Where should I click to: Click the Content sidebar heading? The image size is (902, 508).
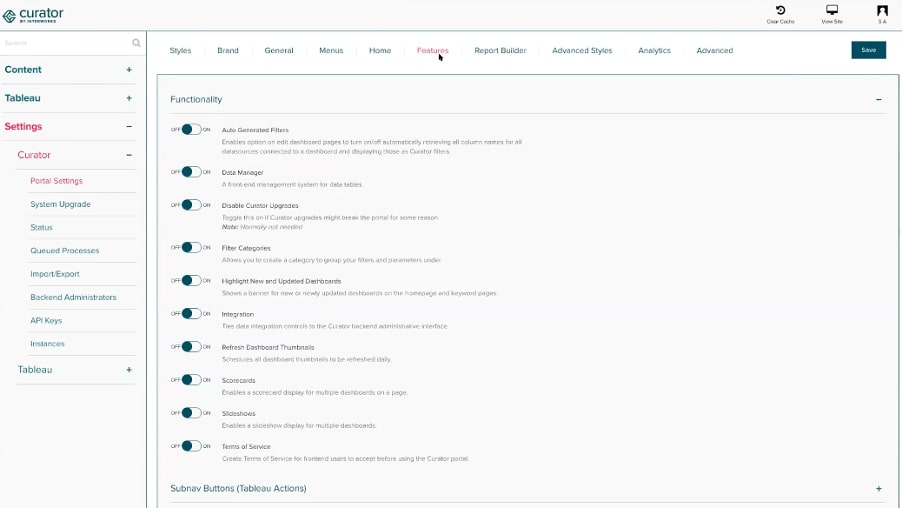pyautogui.click(x=23, y=70)
